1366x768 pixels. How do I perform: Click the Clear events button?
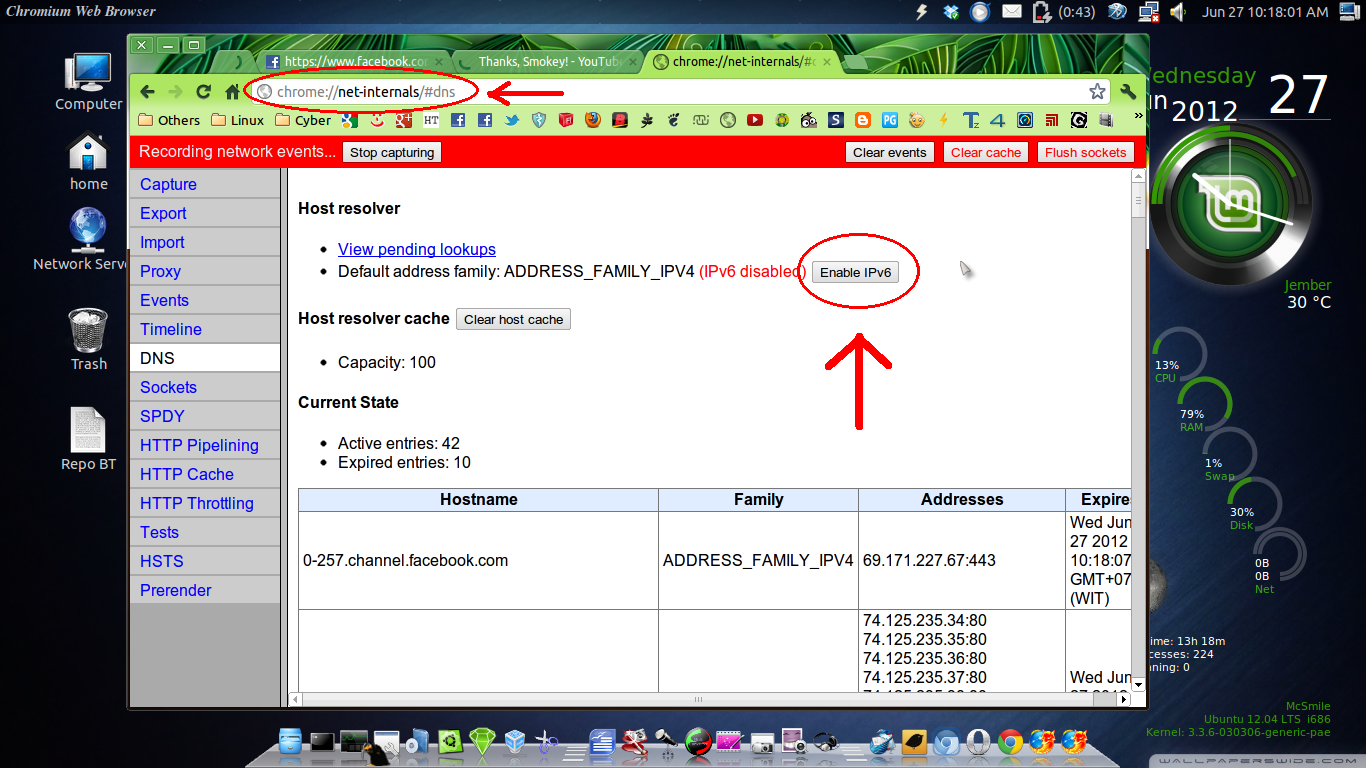click(x=890, y=152)
